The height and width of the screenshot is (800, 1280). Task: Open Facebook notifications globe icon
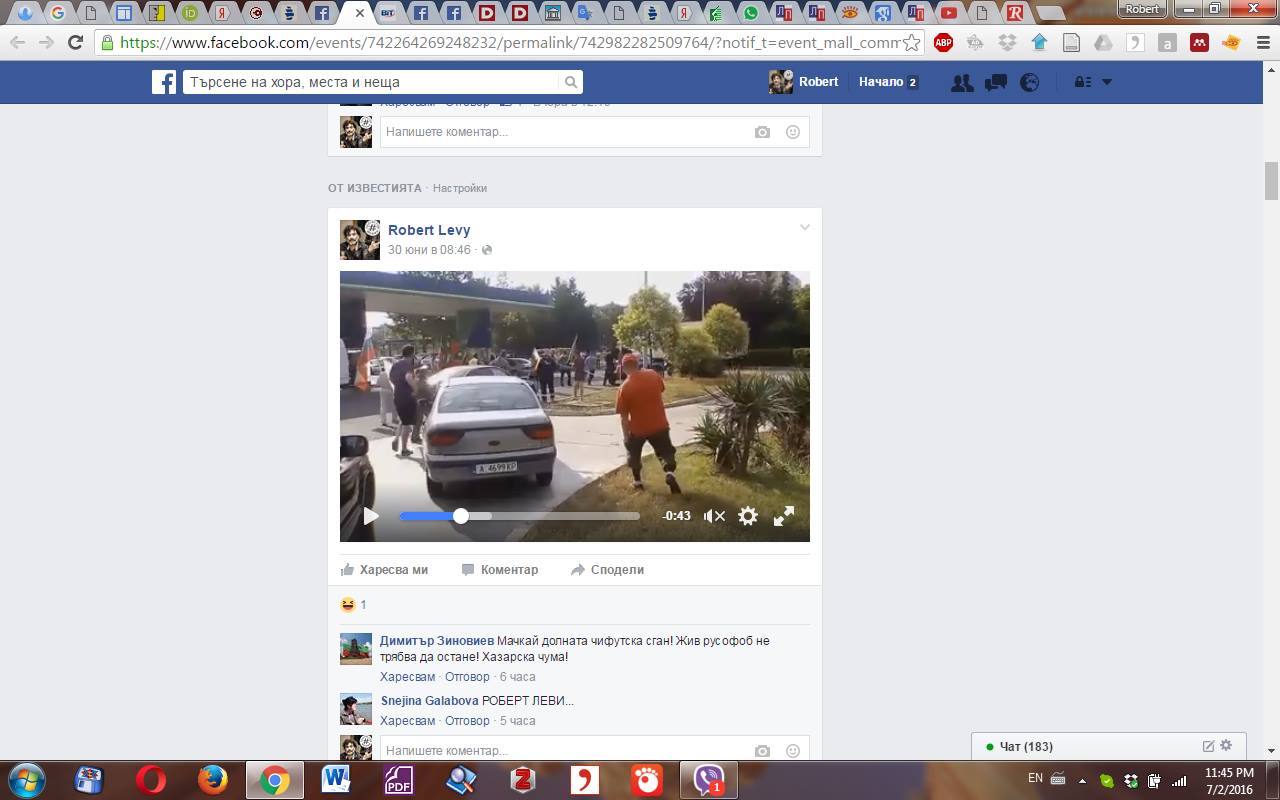(x=1029, y=83)
